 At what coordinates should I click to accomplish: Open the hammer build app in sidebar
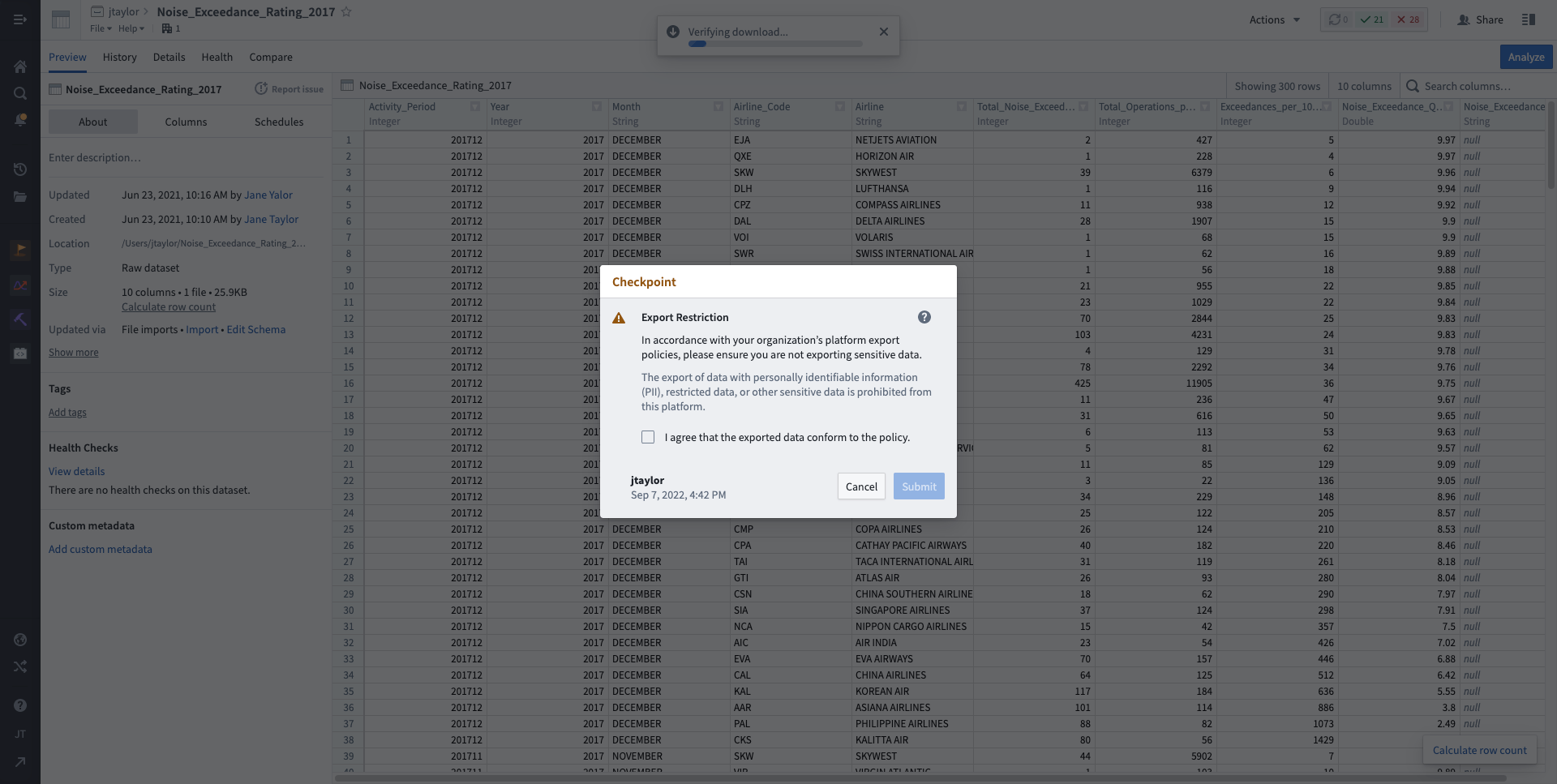[x=20, y=319]
